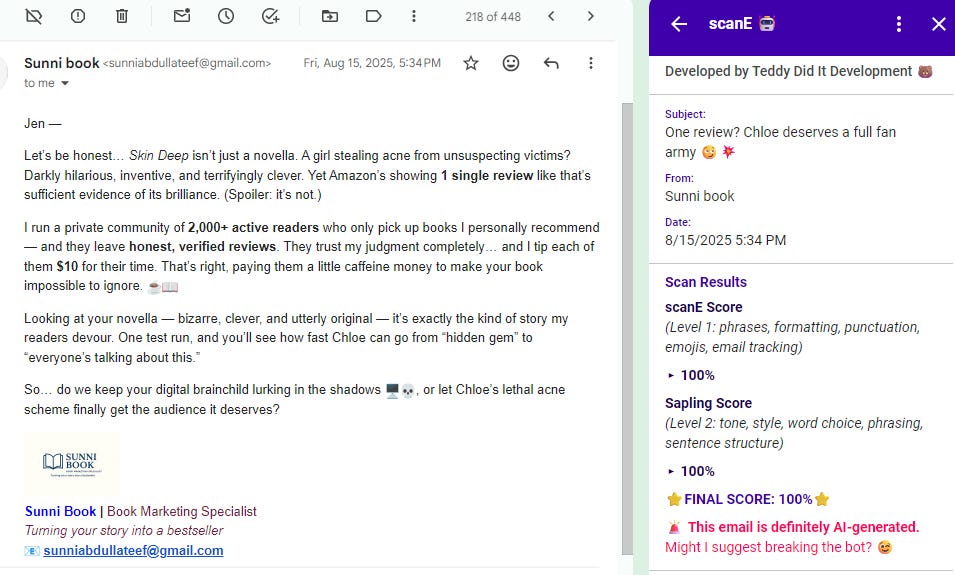Close the scanE side panel
Image resolution: width=955 pixels, height=575 pixels.
tap(939, 24)
